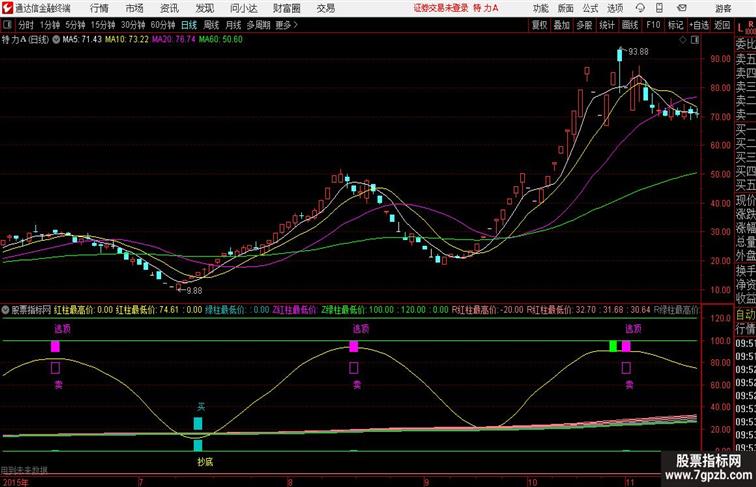Image resolution: width=756 pixels, height=487 pixels.
Task: Add stock with +自选 button
Action: coord(699,25)
